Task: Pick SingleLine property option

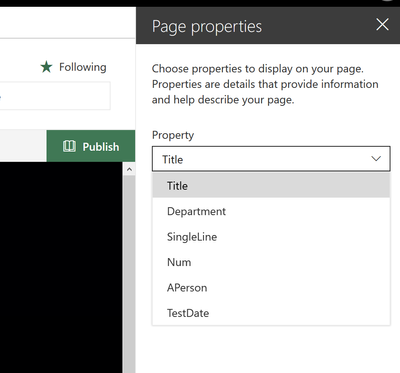Action: (271, 237)
